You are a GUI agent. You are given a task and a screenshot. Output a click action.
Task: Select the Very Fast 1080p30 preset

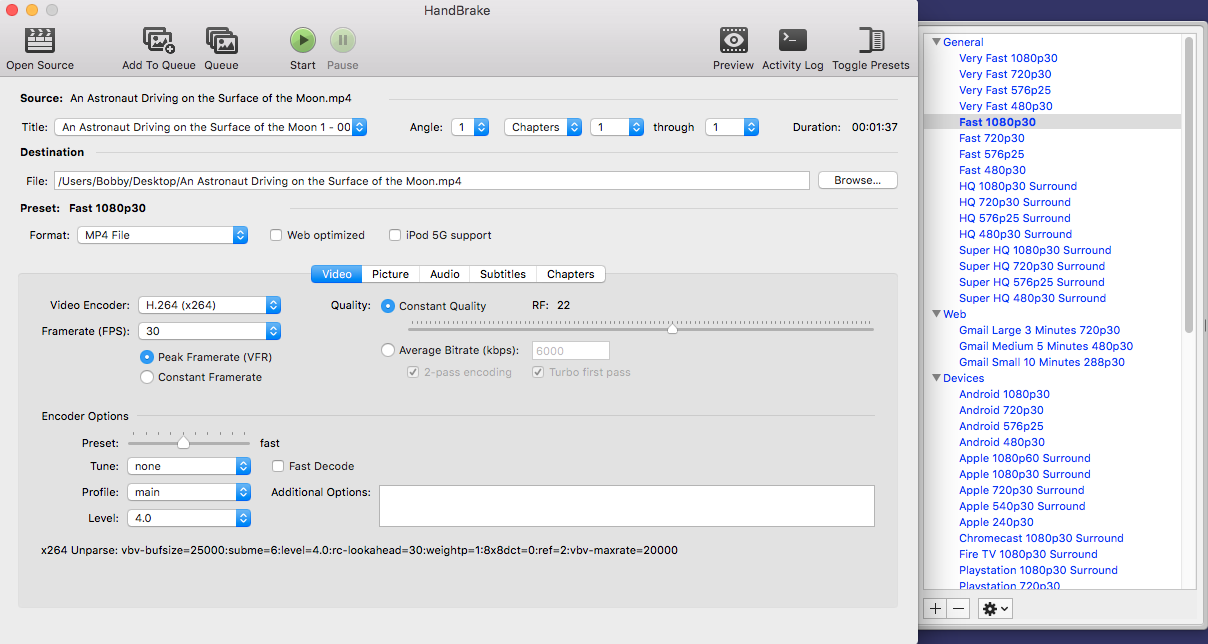(x=1008, y=58)
